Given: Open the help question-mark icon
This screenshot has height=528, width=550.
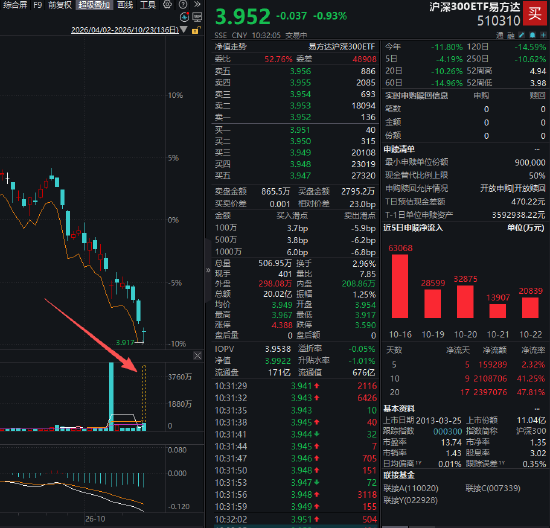Looking at the screenshot, I should pyautogui.click(x=183, y=5).
